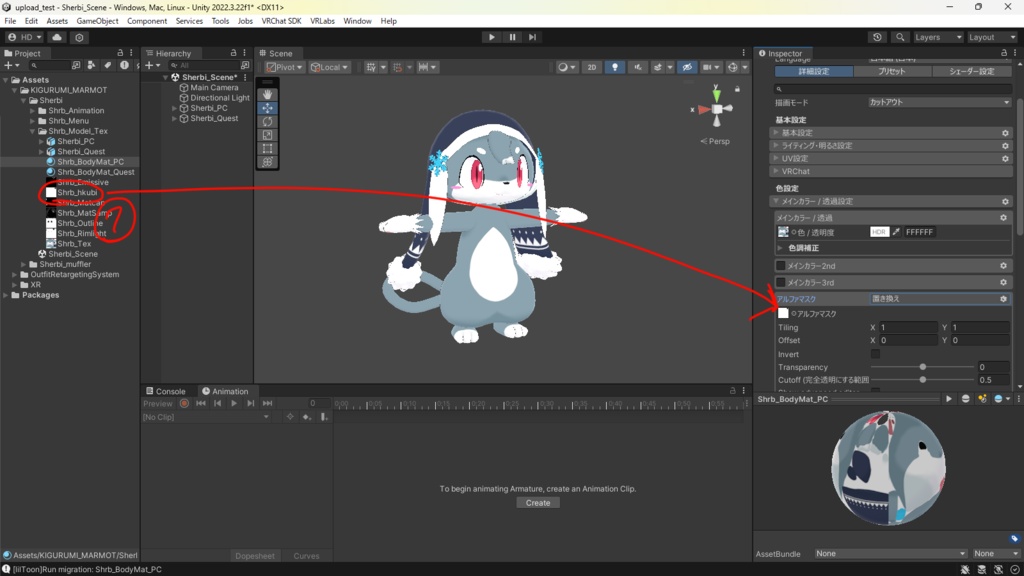1024x576 pixels.
Task: Open the global search magnifier icon
Action: pyautogui.click(x=900, y=37)
